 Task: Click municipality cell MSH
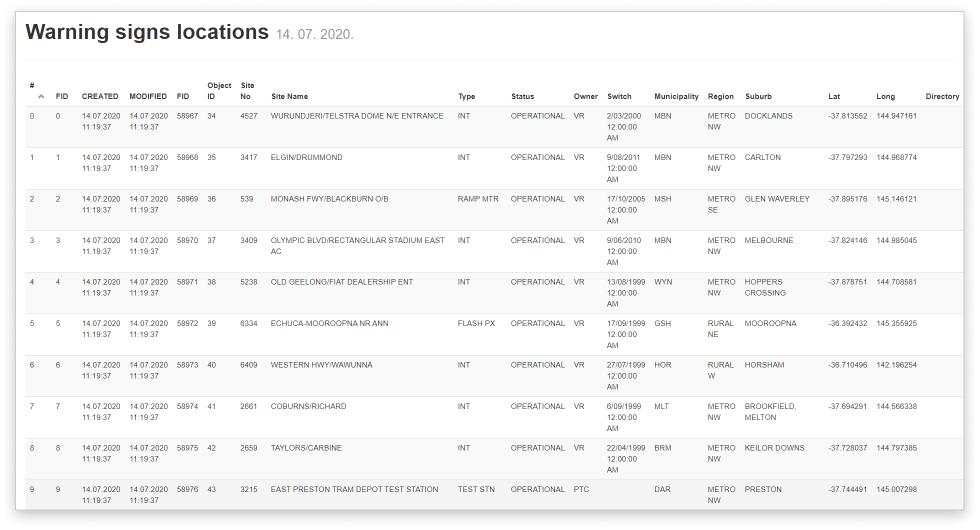point(662,199)
